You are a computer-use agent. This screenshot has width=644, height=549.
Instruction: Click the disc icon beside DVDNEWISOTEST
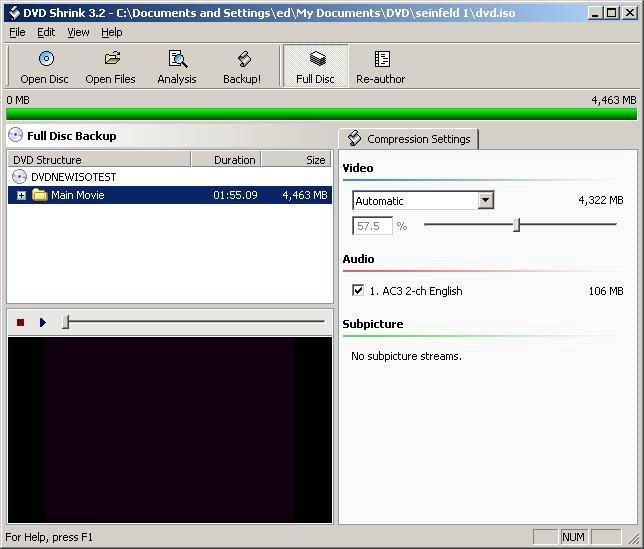click(x=19, y=177)
